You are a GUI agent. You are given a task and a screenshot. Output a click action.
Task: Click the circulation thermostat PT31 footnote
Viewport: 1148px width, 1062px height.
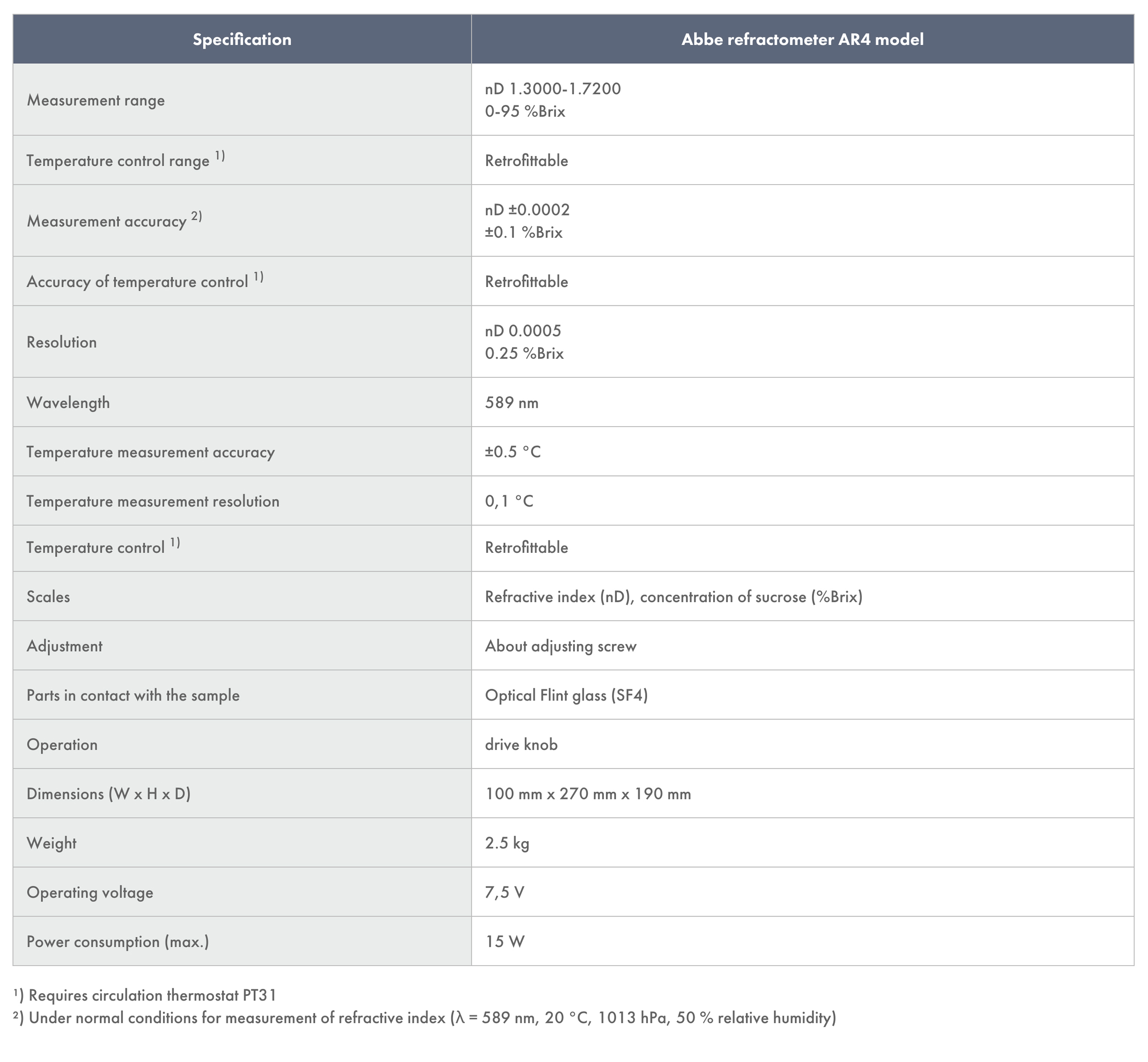[152, 995]
